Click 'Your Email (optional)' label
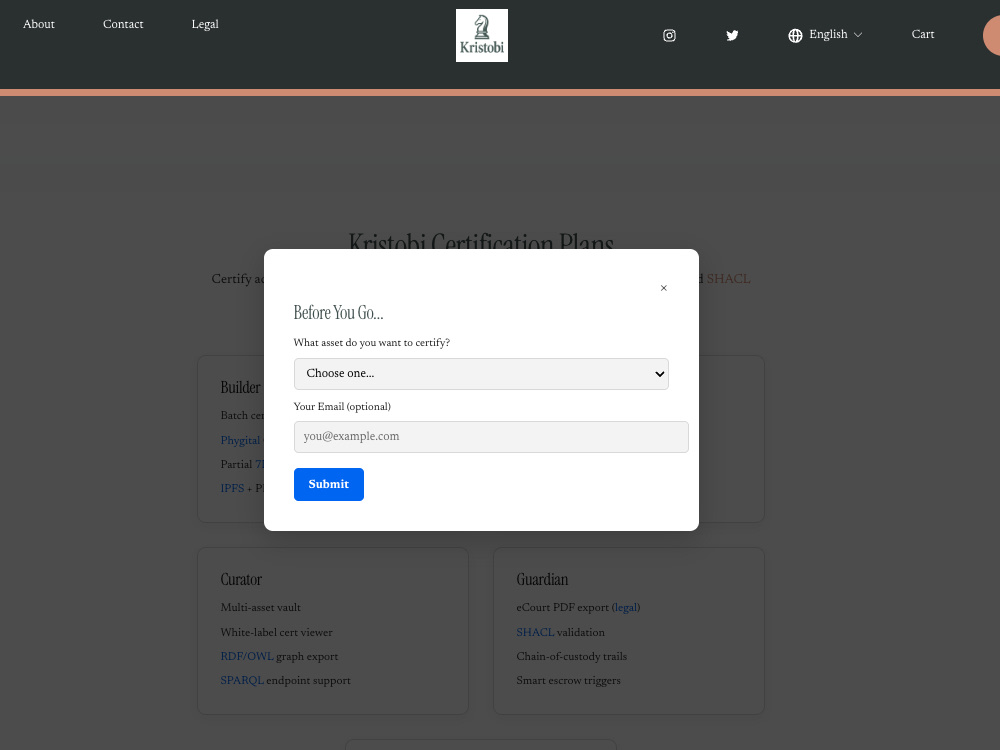Viewport: 1000px width, 750px height. click(342, 406)
